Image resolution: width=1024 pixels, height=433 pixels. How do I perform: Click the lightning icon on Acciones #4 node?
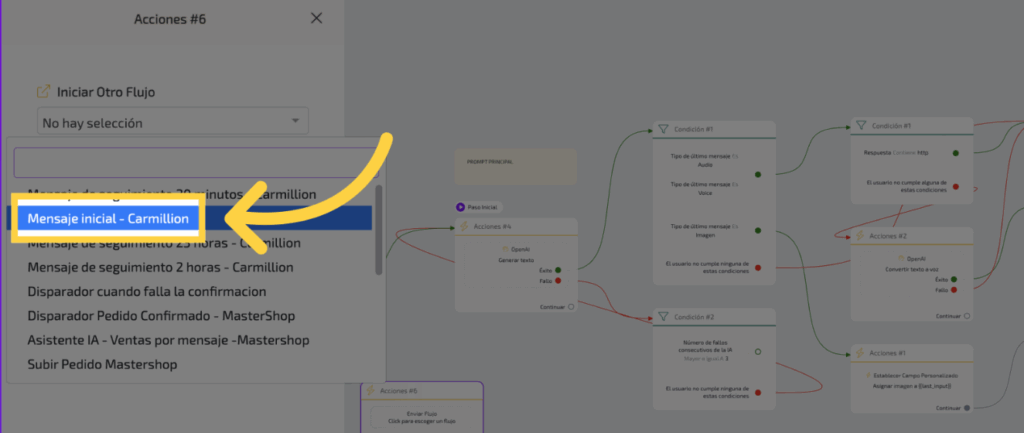(464, 227)
